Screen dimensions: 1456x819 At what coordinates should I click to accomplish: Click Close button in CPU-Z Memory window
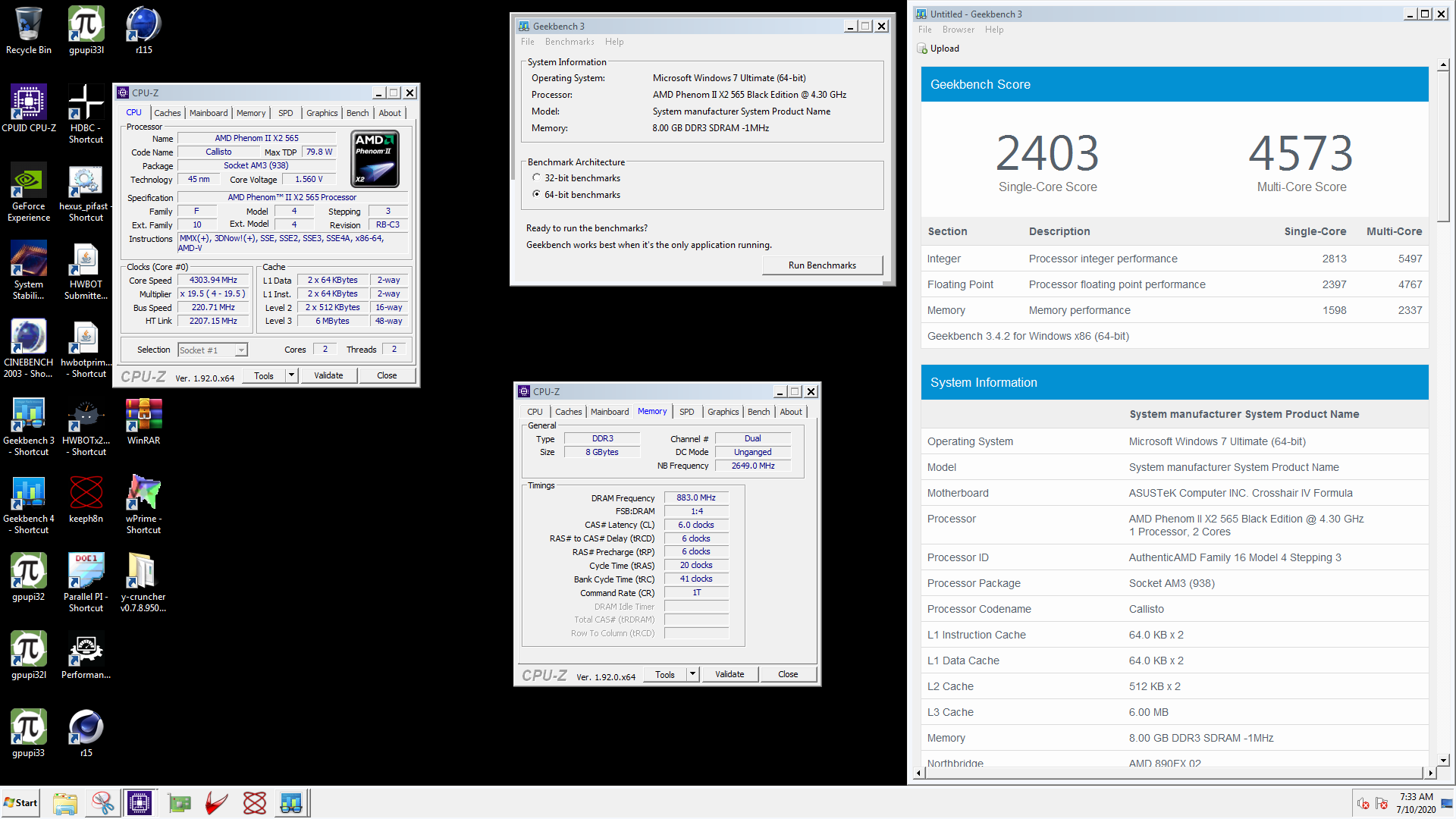788,674
